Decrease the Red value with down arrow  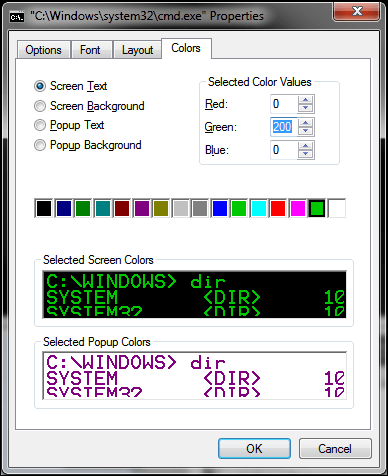[305, 108]
